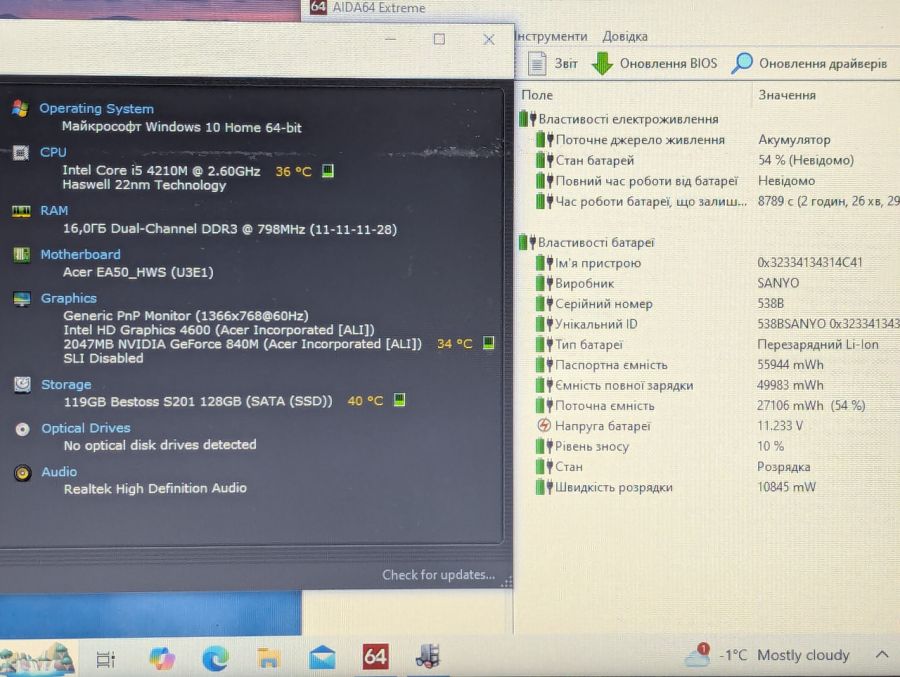Open Copilot from the taskbar
The width and height of the screenshot is (900, 677).
(x=162, y=657)
